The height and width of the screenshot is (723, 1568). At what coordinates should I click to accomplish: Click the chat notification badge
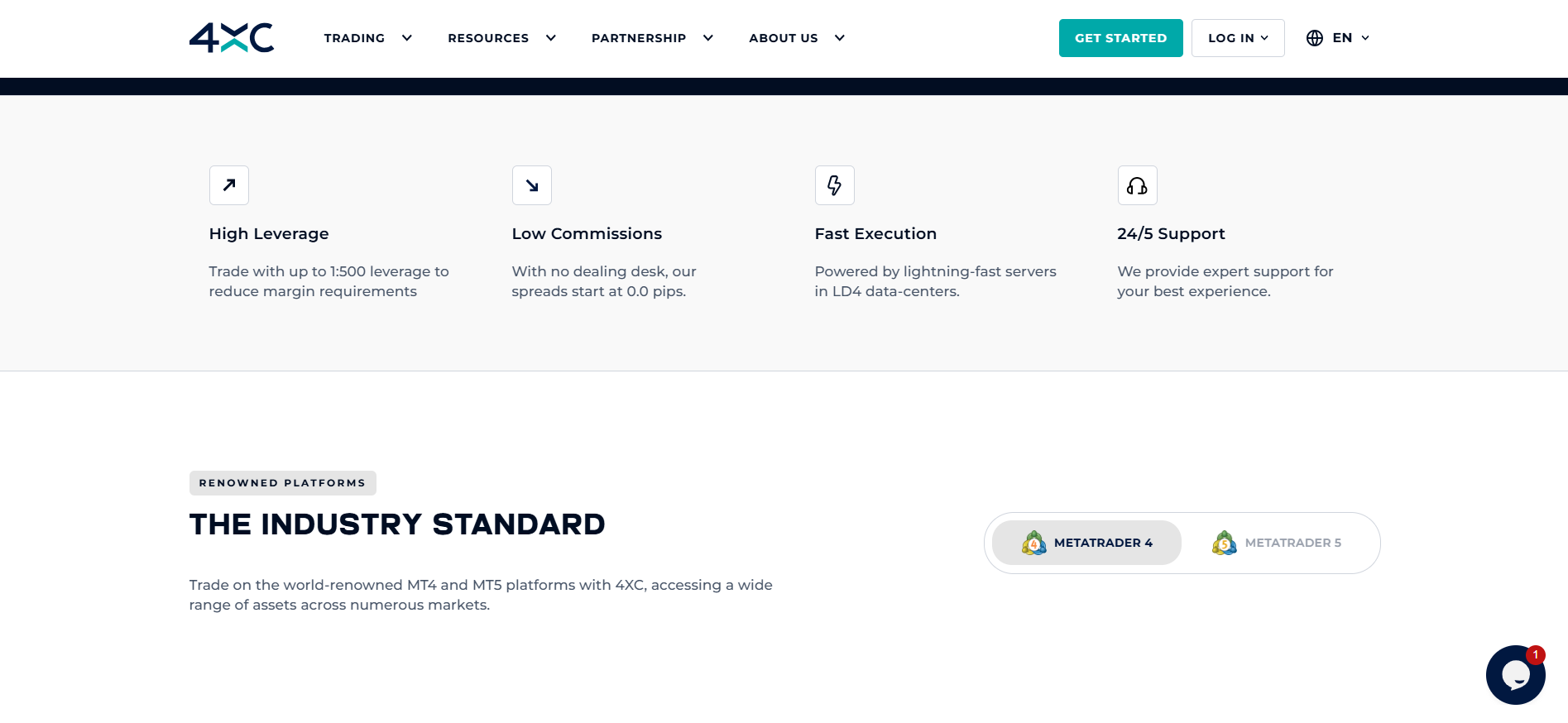click(x=1536, y=654)
